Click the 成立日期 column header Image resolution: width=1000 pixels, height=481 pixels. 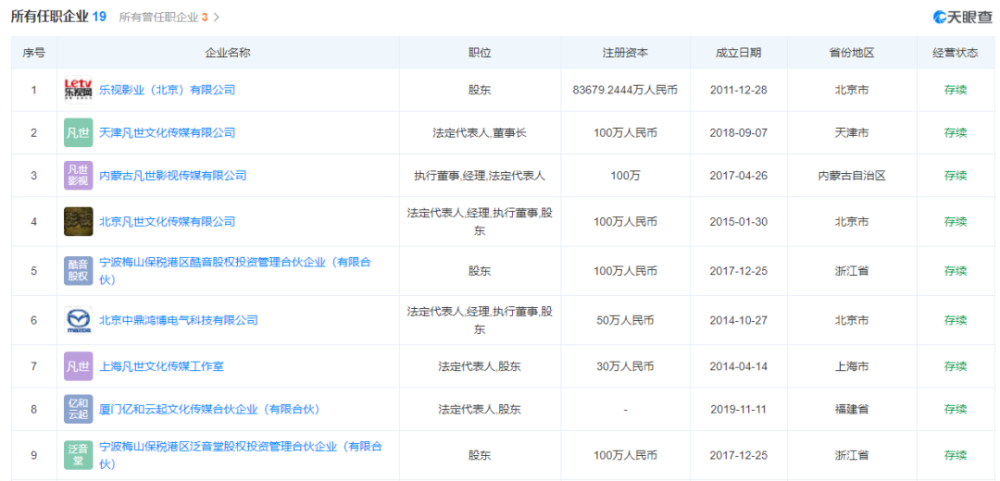(x=739, y=53)
